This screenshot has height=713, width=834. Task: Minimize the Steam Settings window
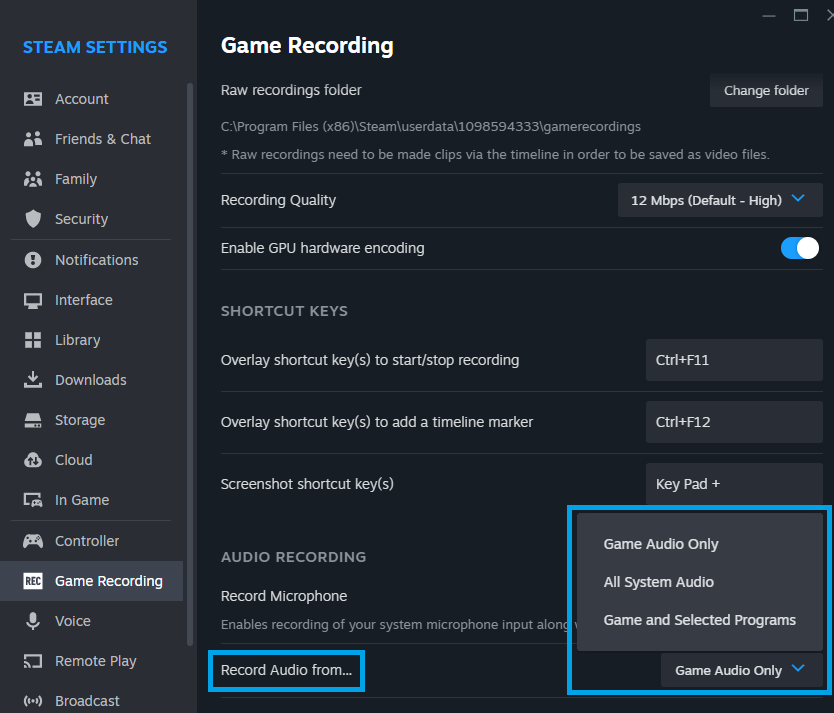pos(769,16)
